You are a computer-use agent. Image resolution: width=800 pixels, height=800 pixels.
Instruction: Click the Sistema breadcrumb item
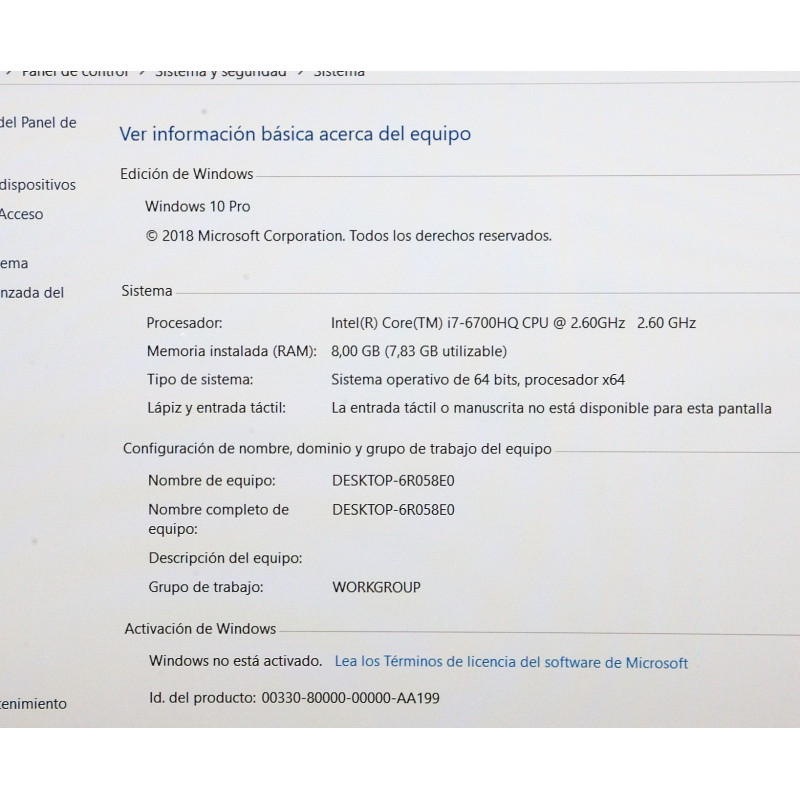pos(339,73)
